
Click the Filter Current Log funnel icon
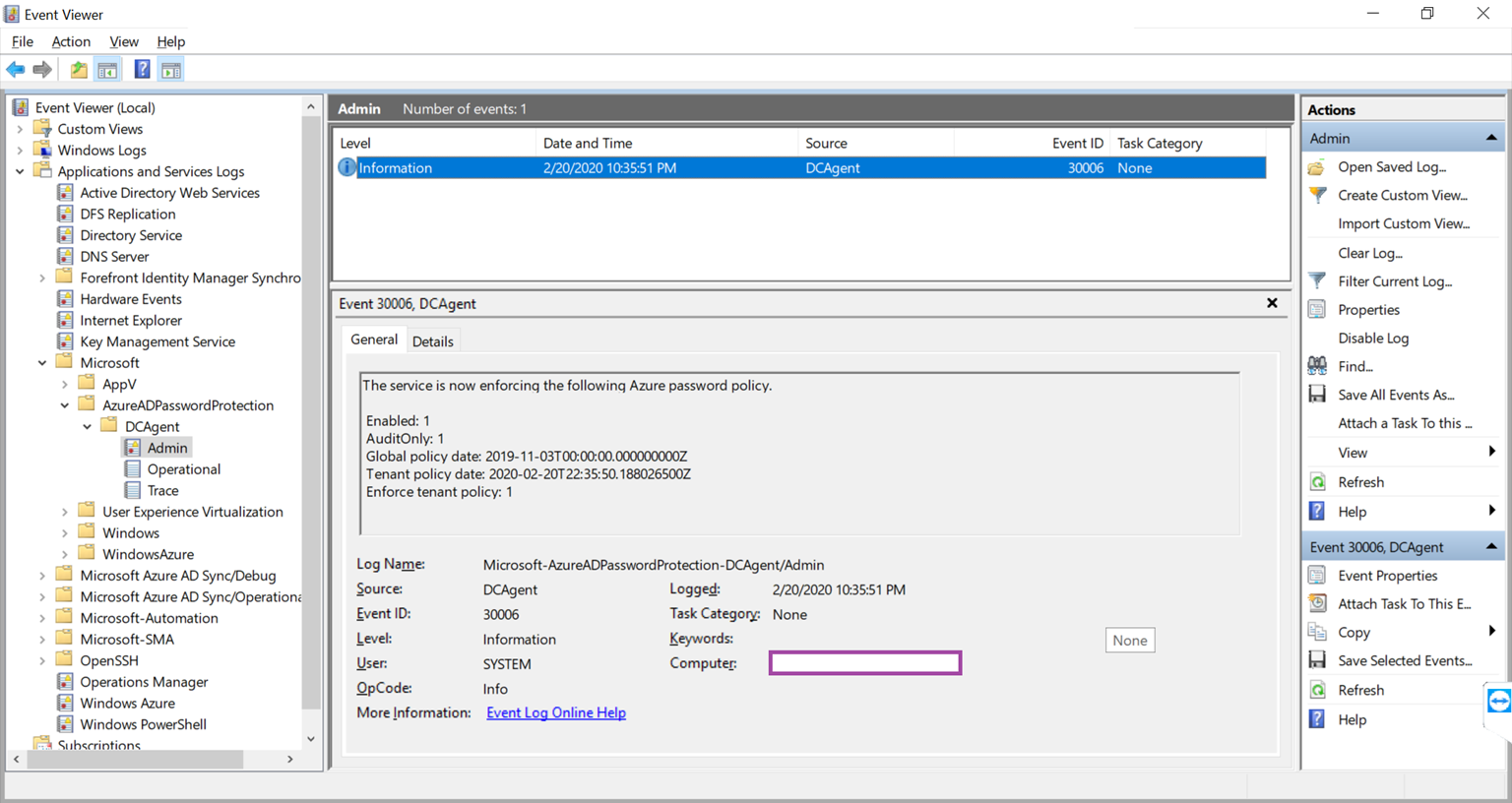pyautogui.click(x=1317, y=281)
